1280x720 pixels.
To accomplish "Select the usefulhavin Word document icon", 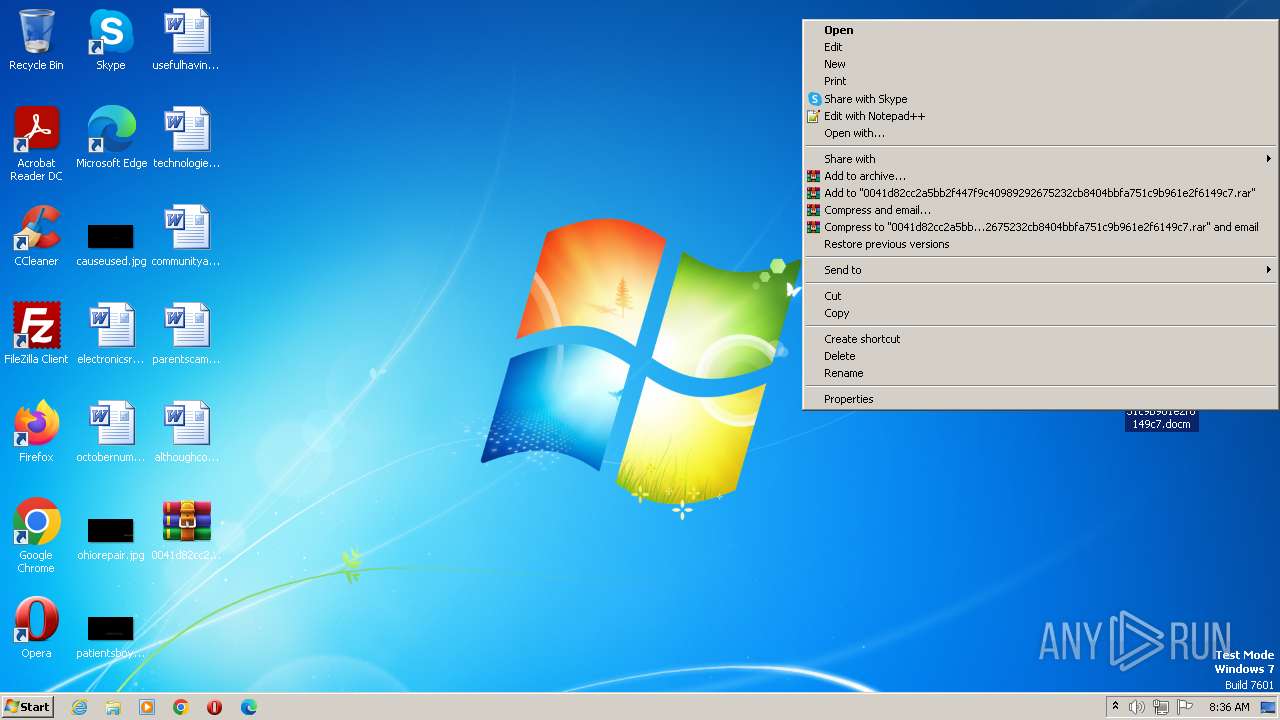I will 186,40.
